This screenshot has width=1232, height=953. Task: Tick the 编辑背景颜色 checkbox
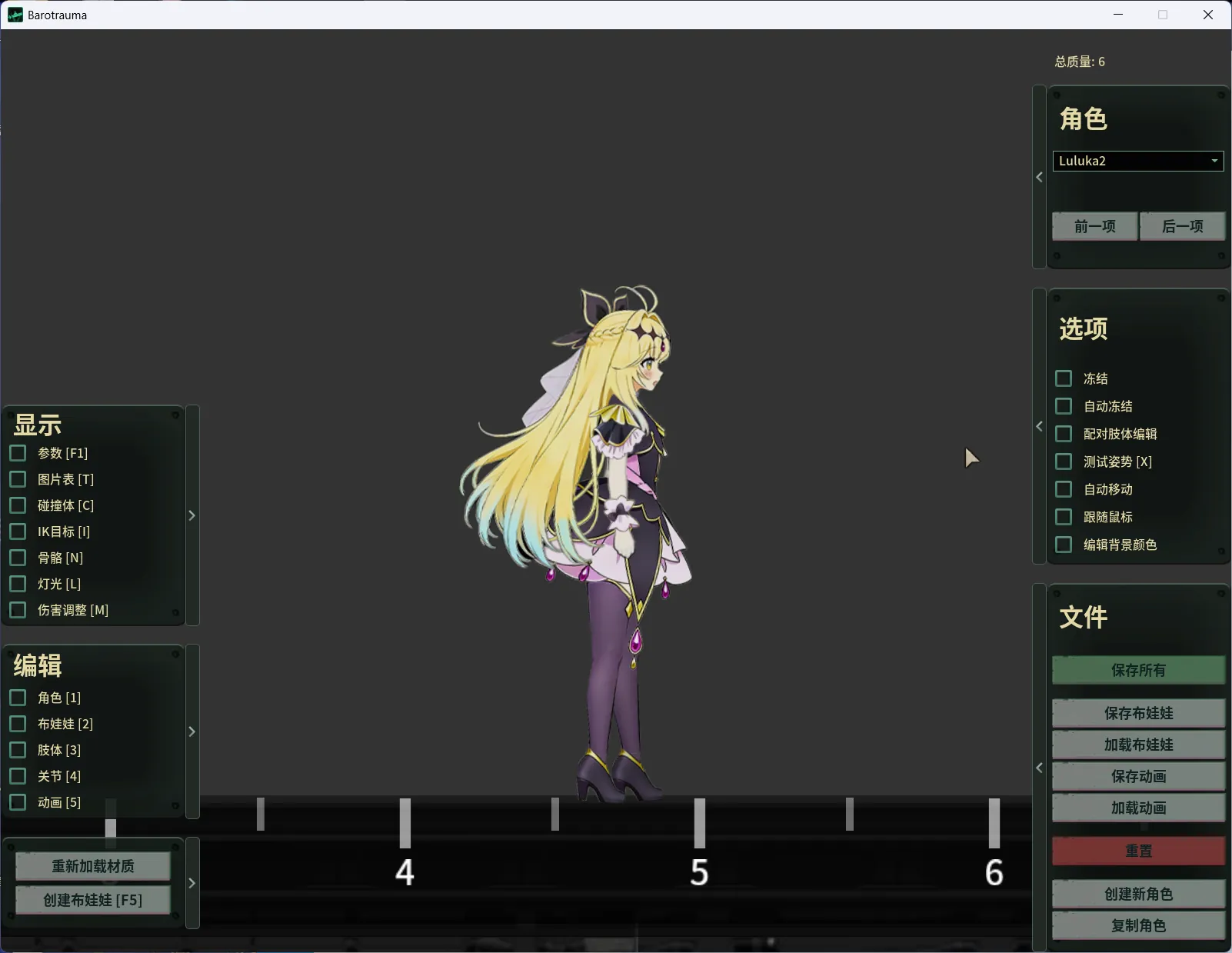1064,545
